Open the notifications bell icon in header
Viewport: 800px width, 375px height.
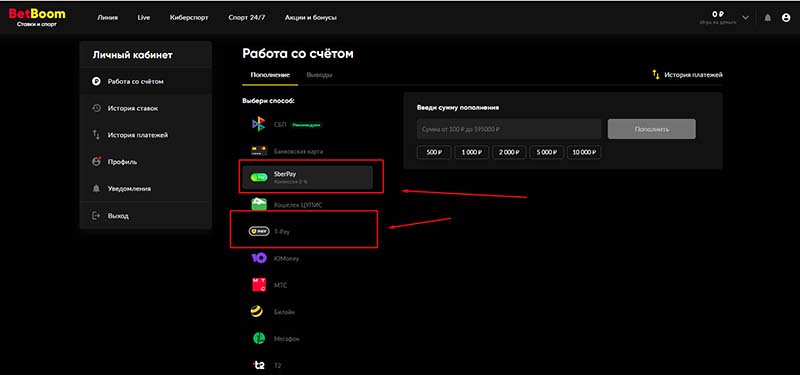767,17
